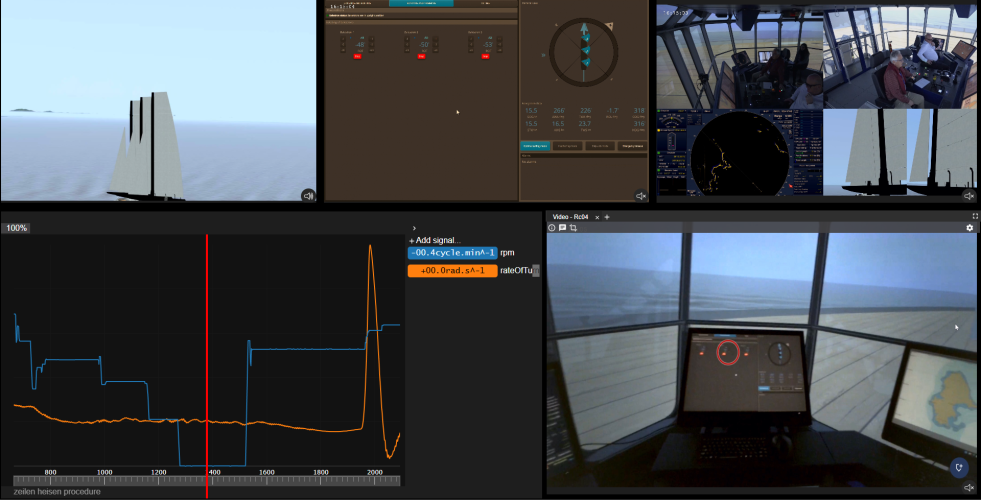Click the 266 heading readout value
The image size is (981, 500).
pyautogui.click(x=559, y=111)
